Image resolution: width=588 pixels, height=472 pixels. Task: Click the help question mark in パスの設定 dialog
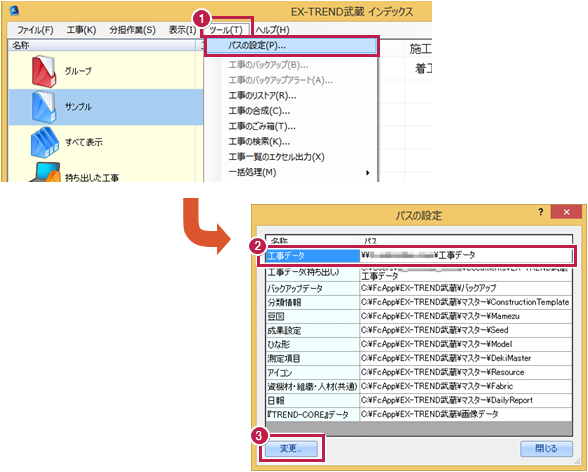(x=541, y=212)
